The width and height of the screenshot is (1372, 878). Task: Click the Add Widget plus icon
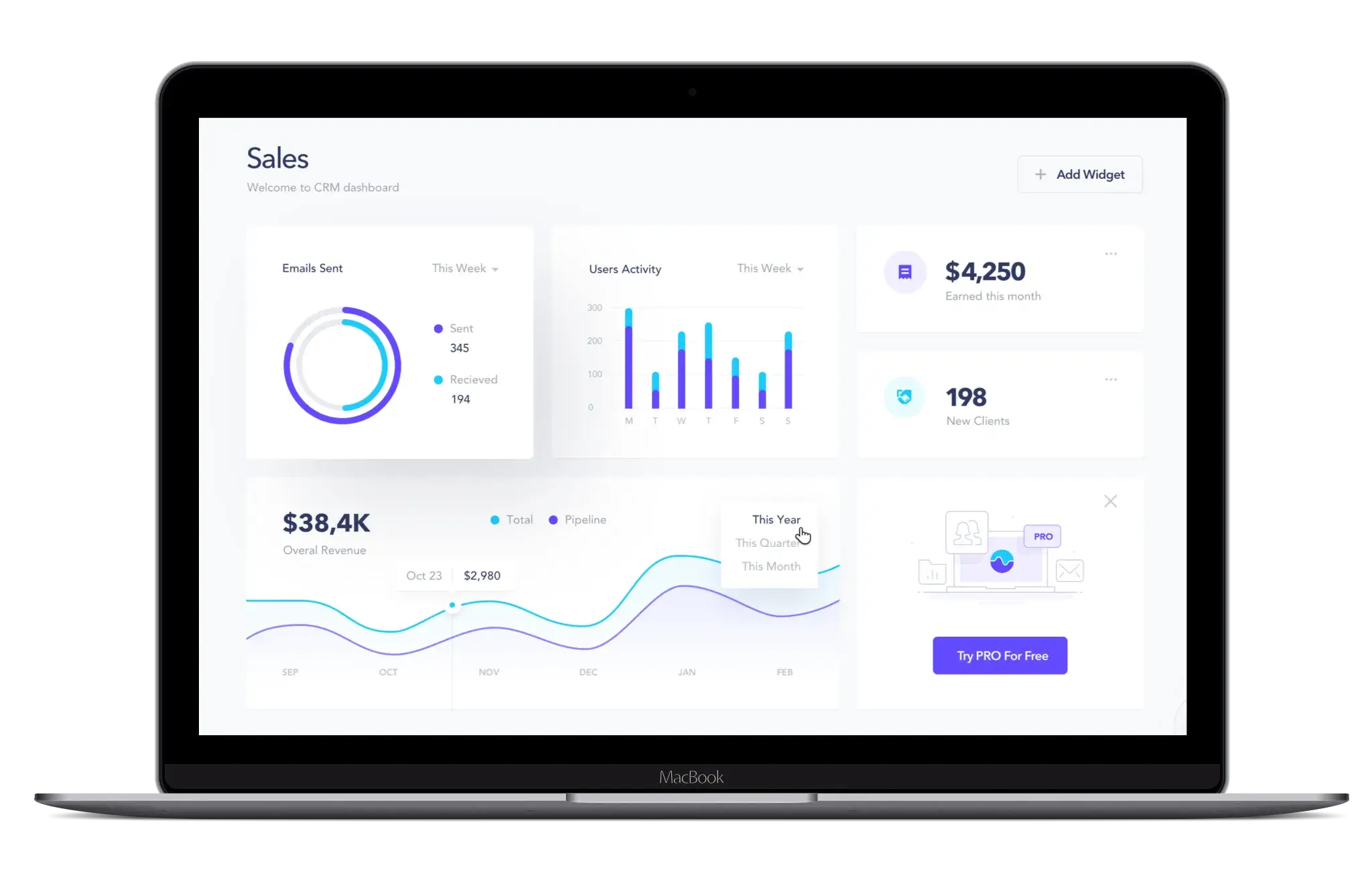tap(1041, 174)
